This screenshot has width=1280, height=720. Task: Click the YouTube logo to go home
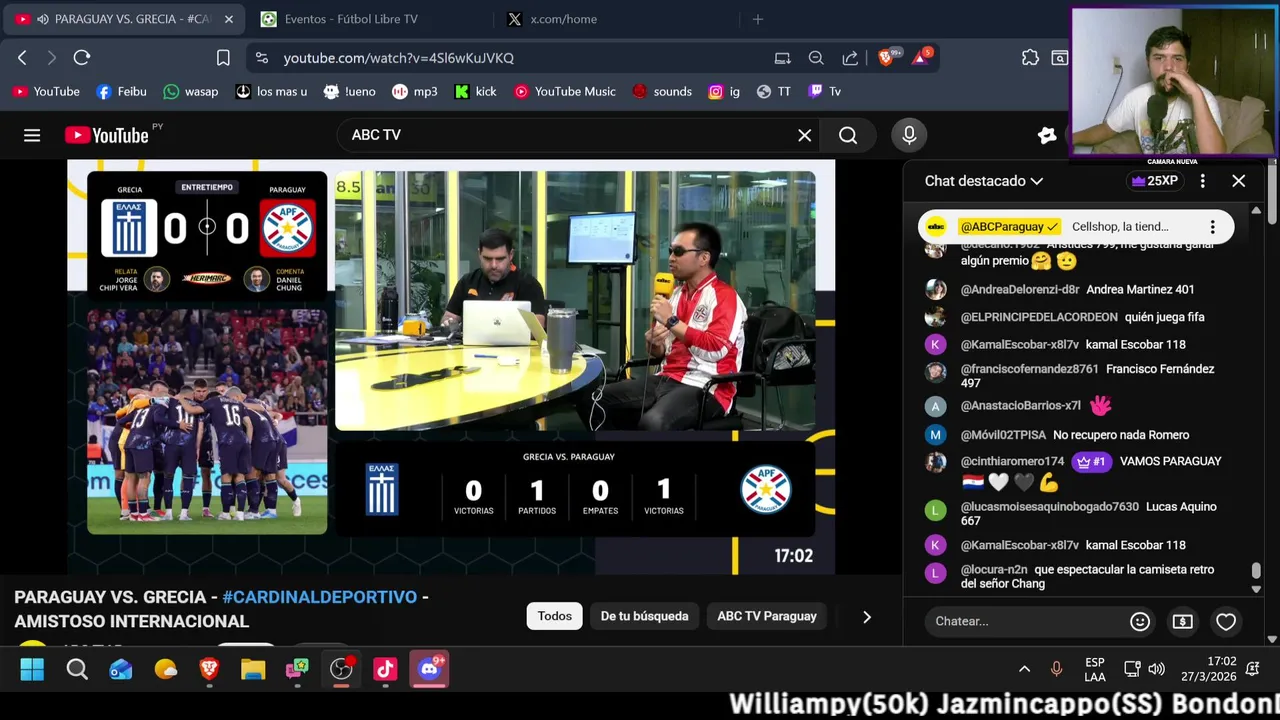[107, 135]
